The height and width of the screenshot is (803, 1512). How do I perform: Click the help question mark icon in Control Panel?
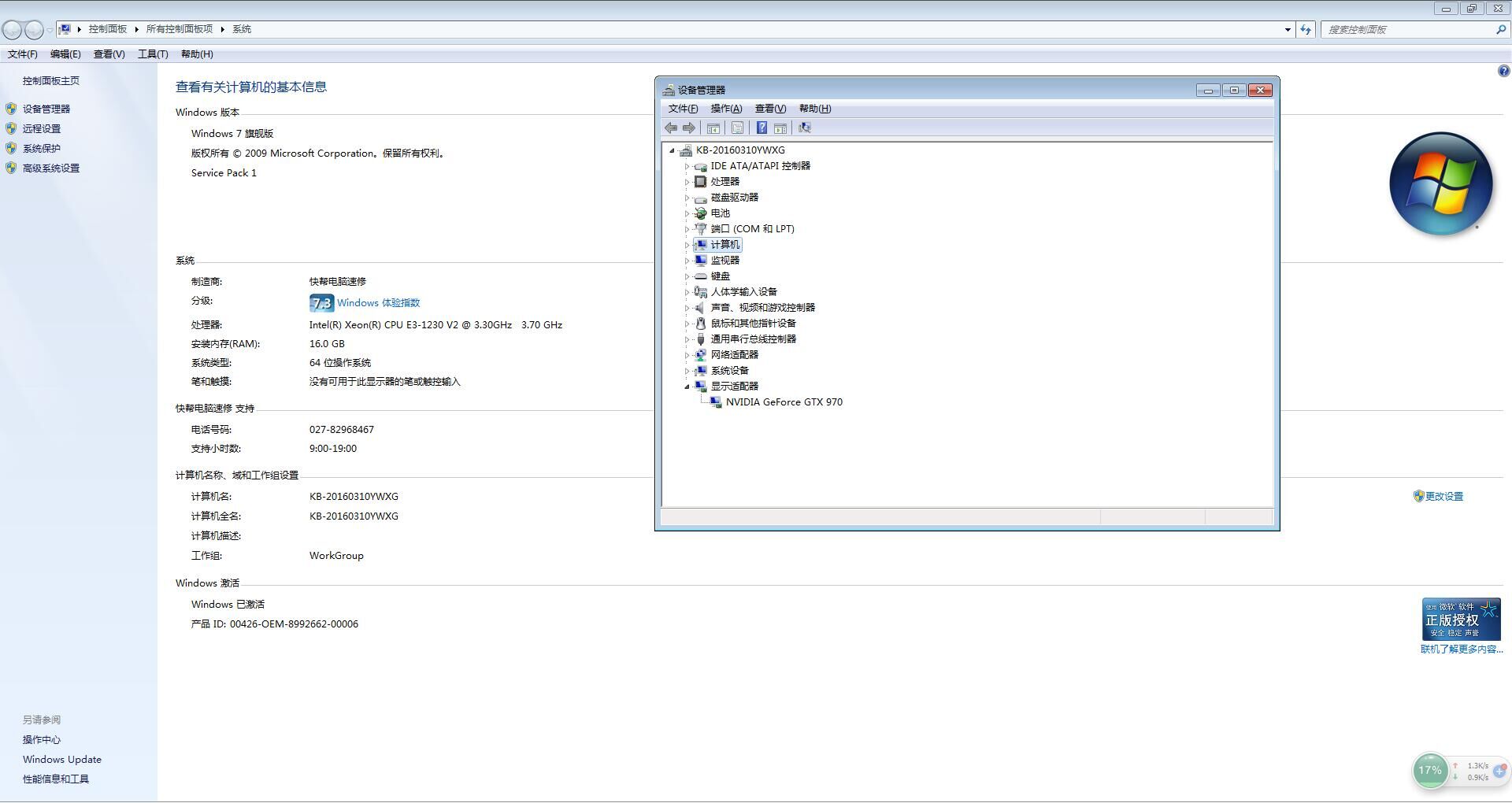pos(1503,72)
